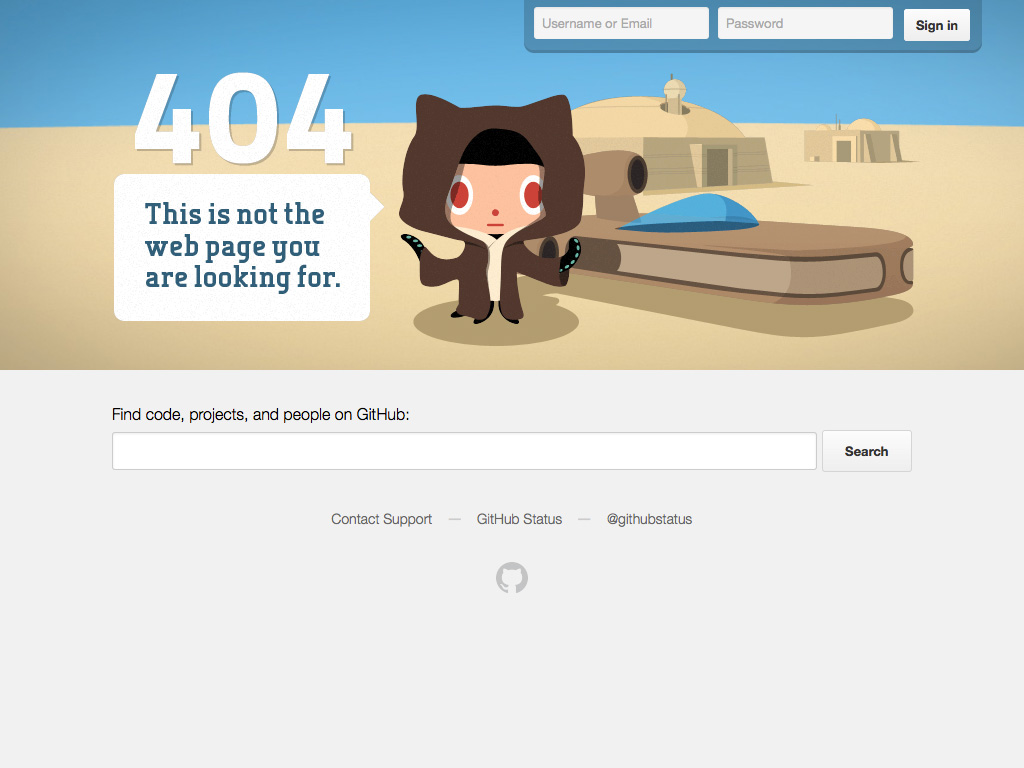1024x768 pixels.
Task: Click the Sign in button
Action: pyautogui.click(x=936, y=25)
